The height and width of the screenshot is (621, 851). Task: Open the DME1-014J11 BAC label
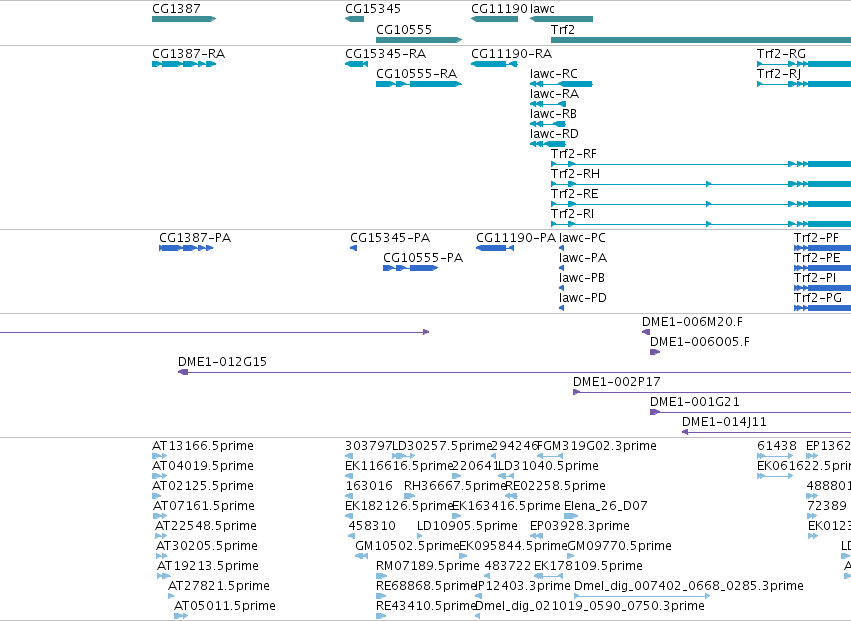point(725,422)
